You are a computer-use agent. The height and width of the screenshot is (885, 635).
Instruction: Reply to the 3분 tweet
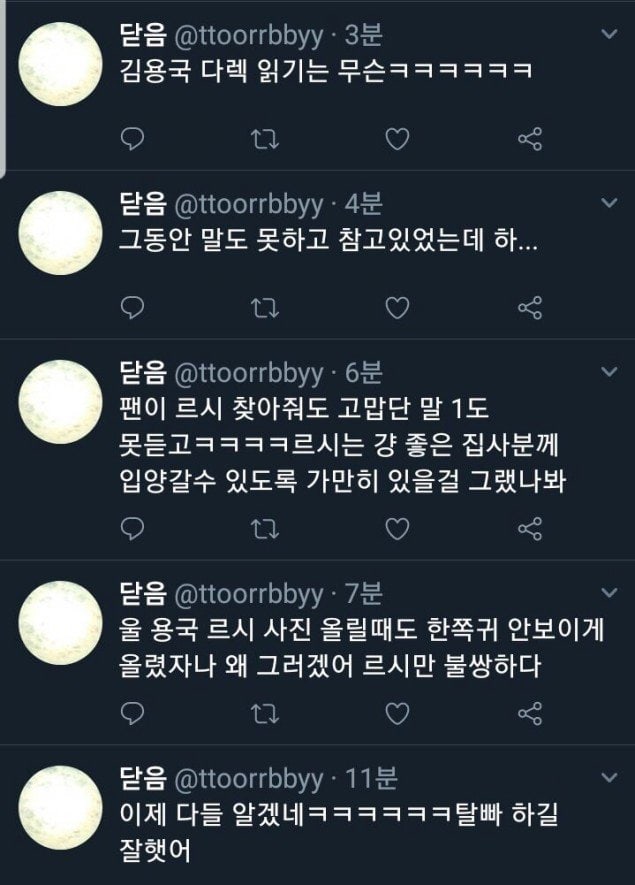[x=132, y=140]
